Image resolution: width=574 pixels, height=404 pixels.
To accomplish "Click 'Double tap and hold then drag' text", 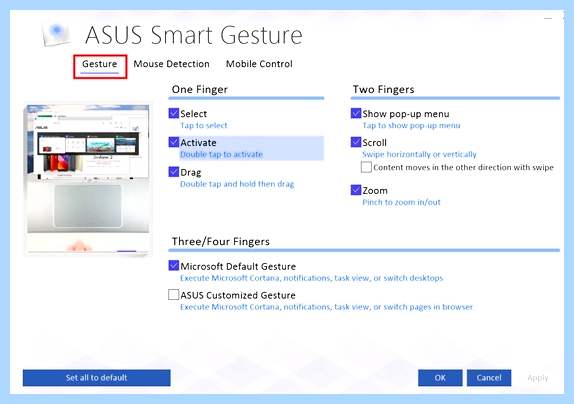I will click(x=237, y=184).
